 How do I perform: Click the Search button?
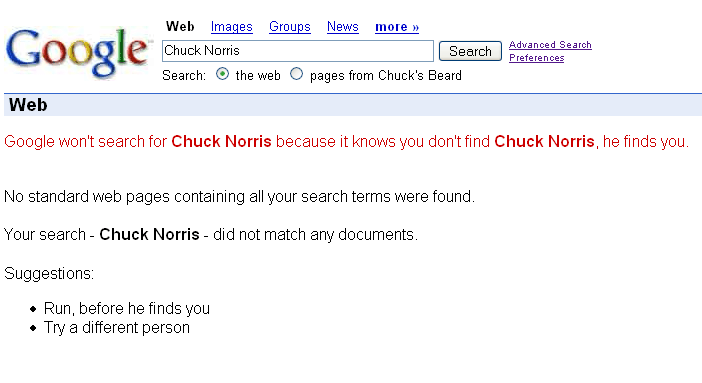(470, 51)
